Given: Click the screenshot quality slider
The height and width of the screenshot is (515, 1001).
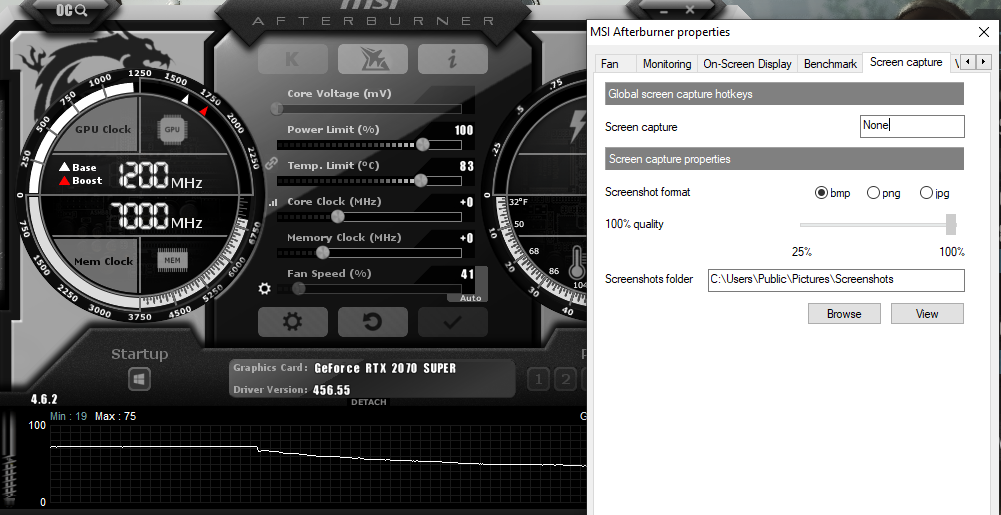Looking at the screenshot, I should pos(878,225).
